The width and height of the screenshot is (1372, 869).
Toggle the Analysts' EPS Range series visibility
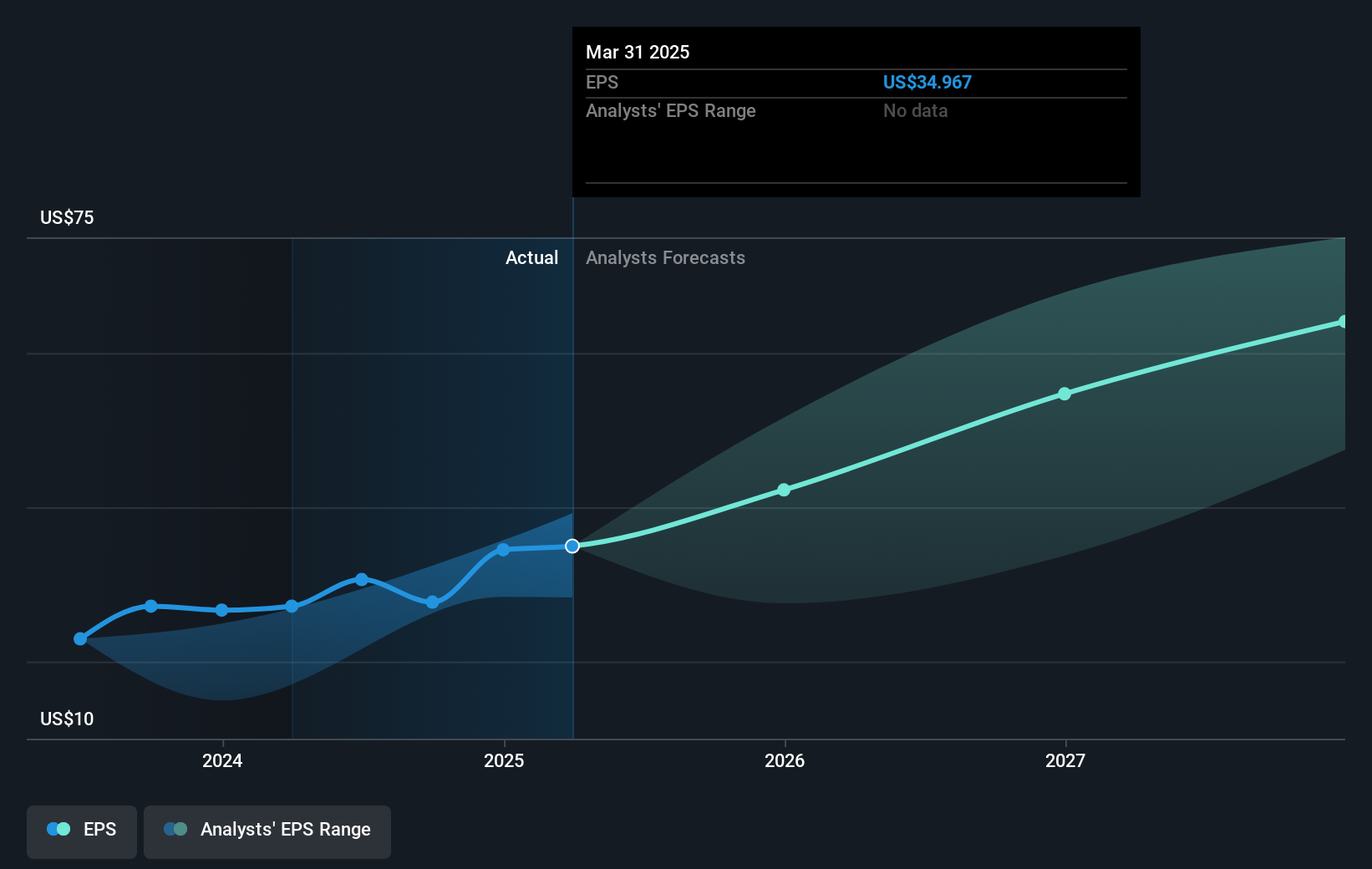[267, 831]
